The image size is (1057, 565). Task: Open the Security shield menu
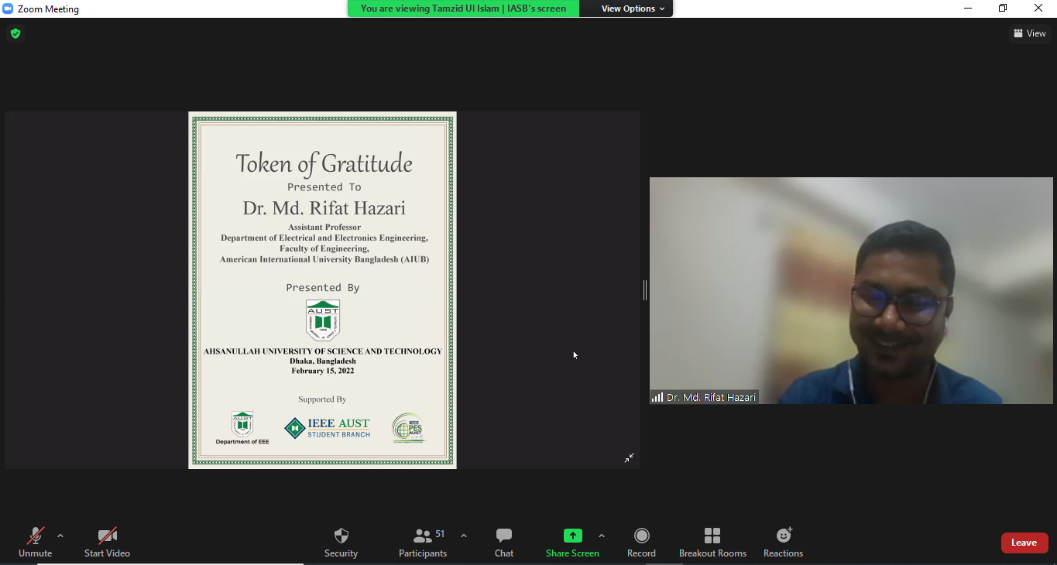tap(341, 542)
